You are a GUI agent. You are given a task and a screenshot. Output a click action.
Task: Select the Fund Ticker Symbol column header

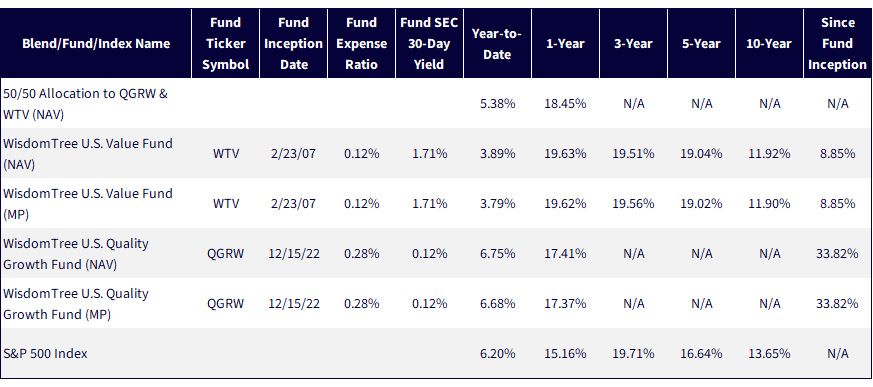[x=225, y=43]
